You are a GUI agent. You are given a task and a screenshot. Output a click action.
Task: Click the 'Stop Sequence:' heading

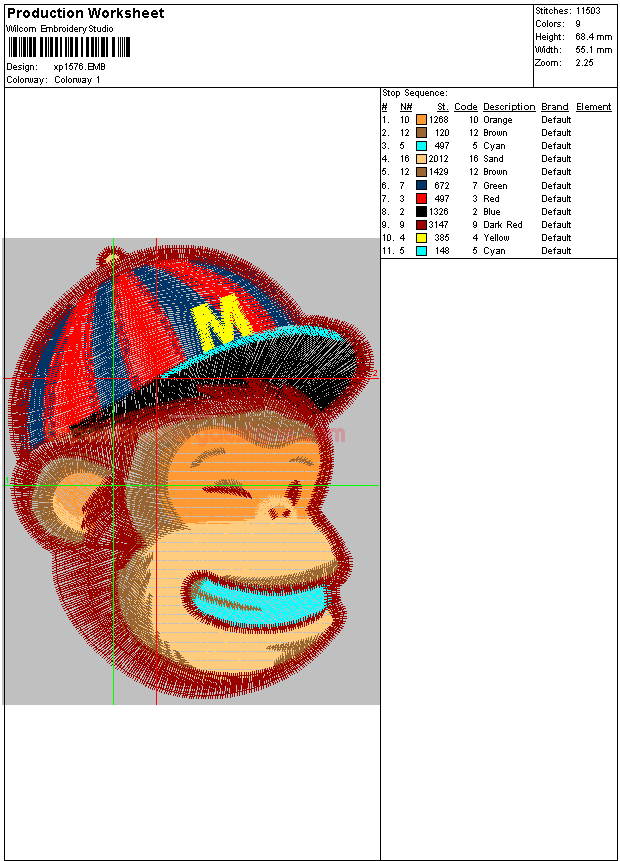pyautogui.click(x=415, y=93)
